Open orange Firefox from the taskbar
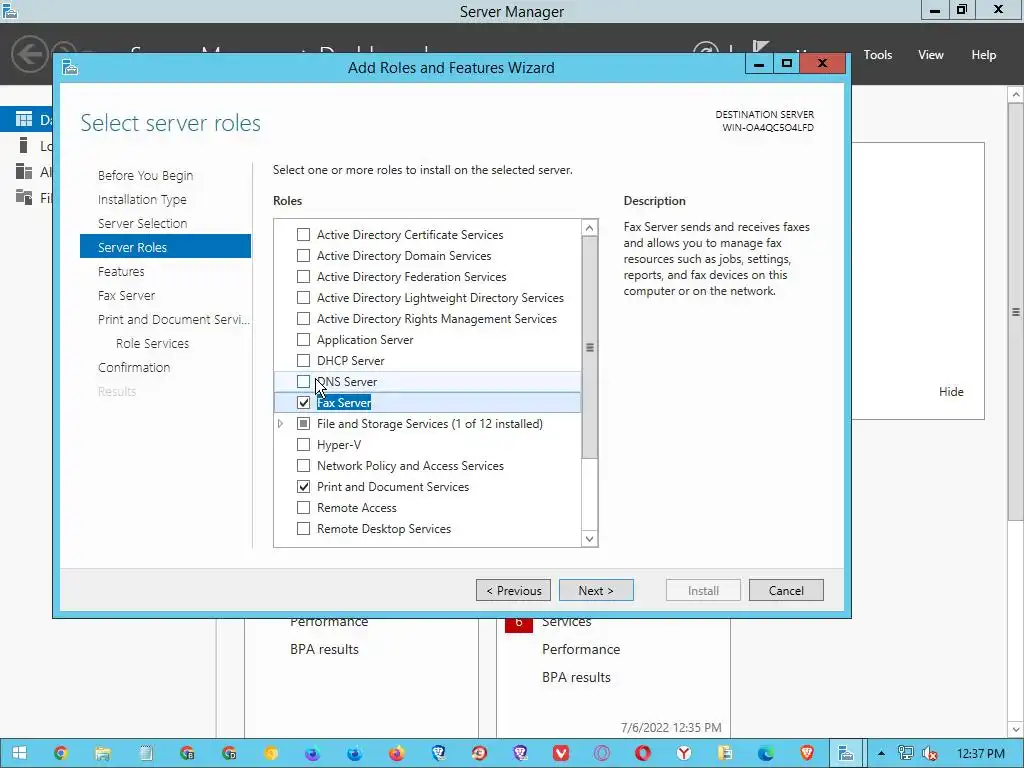The width and height of the screenshot is (1024, 768). coord(396,753)
